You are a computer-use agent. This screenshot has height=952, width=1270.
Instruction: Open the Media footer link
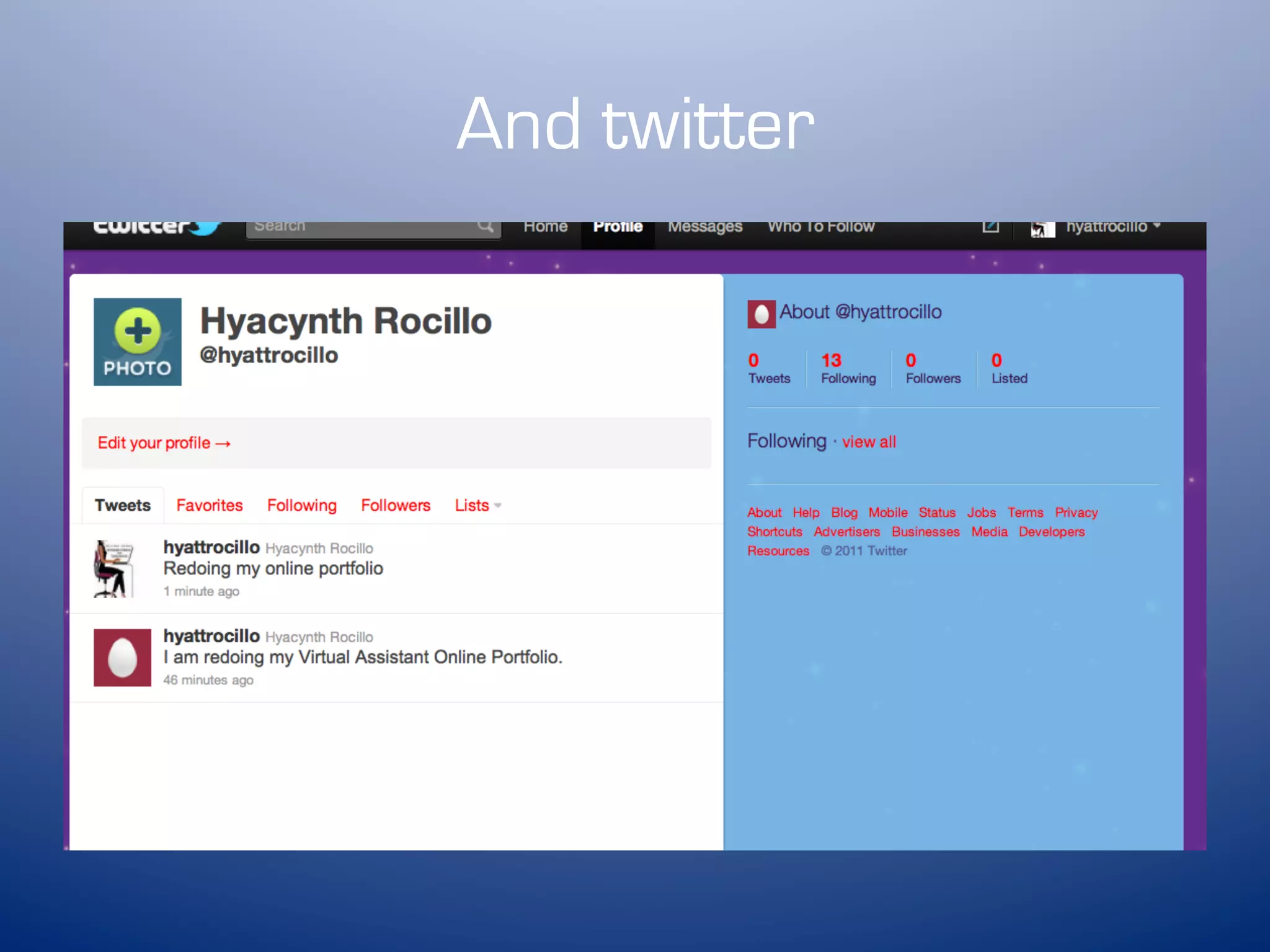989,532
